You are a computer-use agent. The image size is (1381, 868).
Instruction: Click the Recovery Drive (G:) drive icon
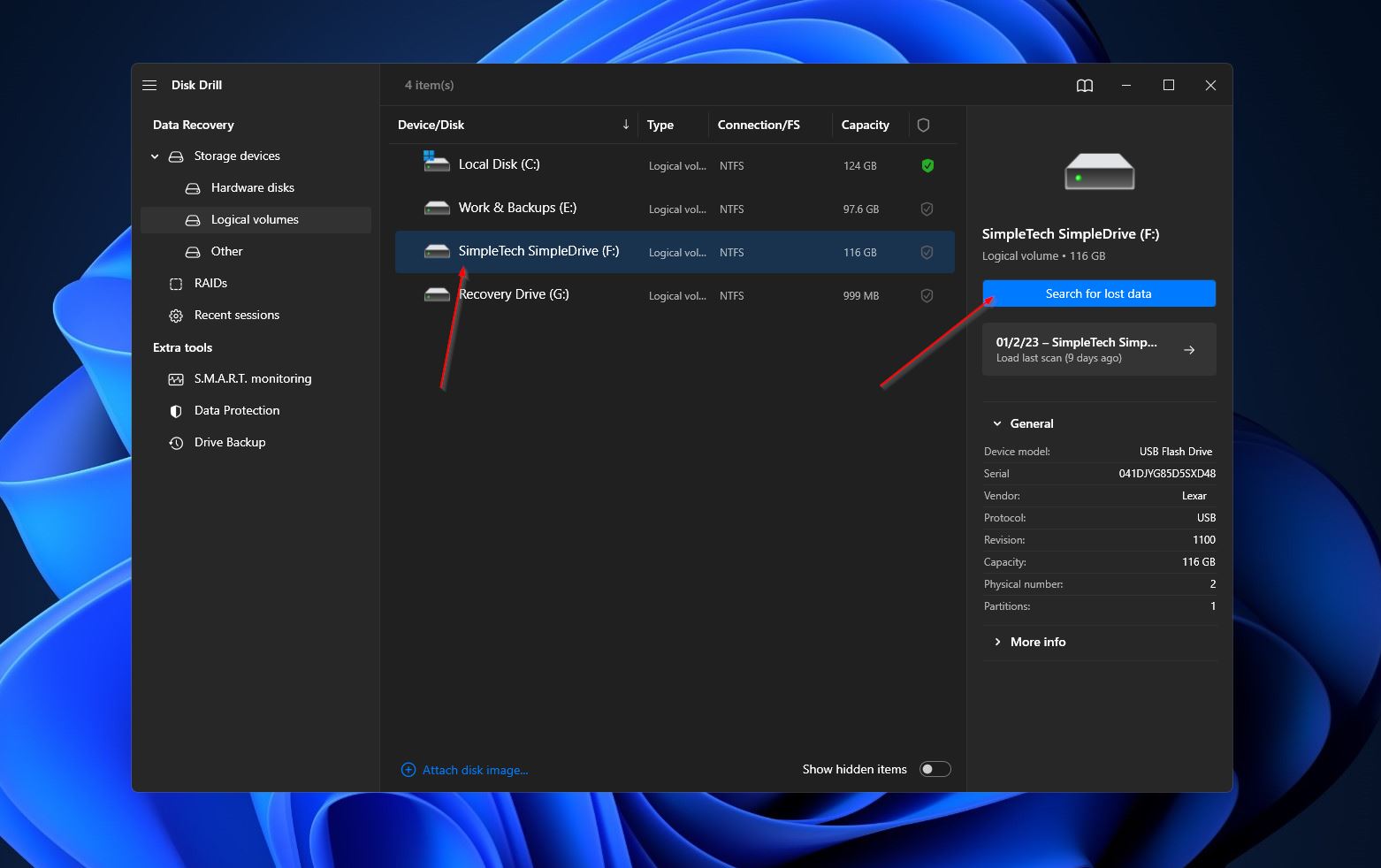437,294
